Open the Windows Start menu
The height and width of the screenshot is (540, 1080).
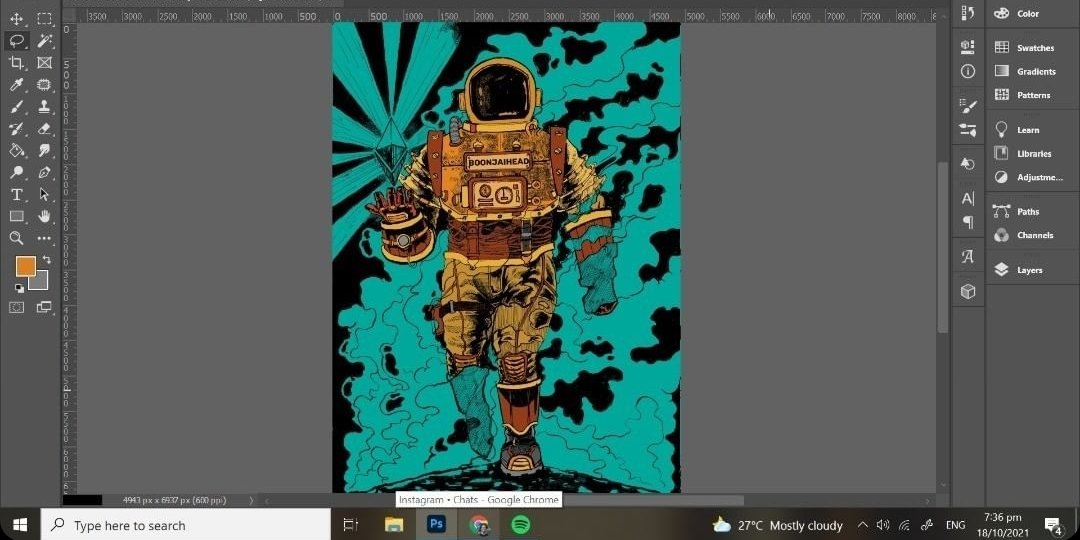click(20, 525)
